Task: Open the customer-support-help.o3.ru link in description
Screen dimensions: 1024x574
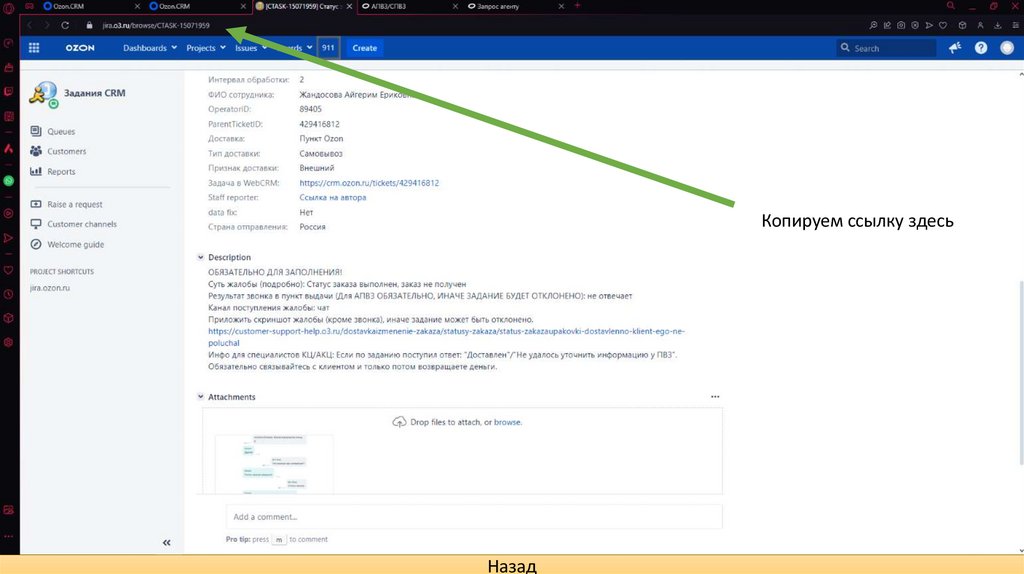Action: click(x=446, y=336)
